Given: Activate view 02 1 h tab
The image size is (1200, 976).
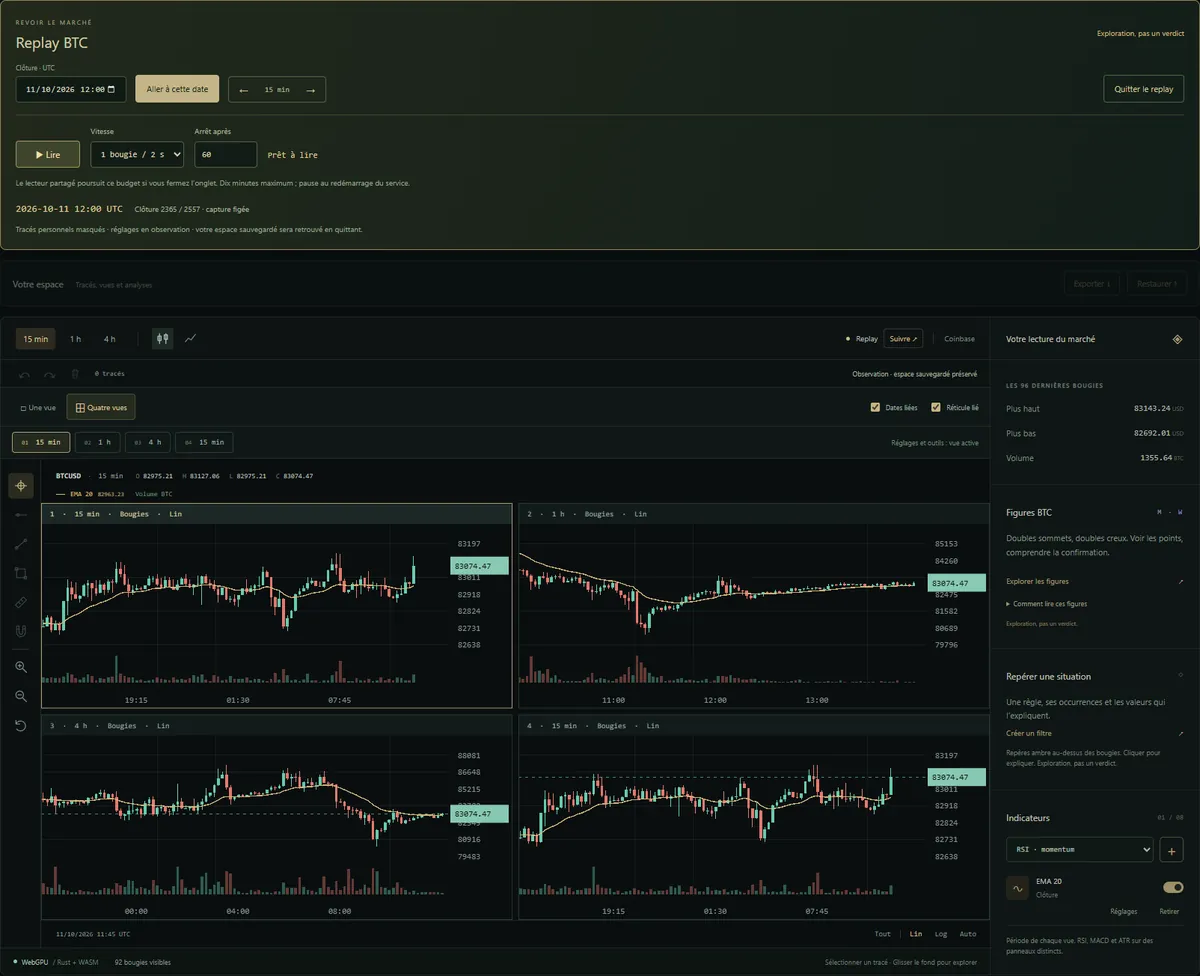Looking at the screenshot, I should pos(97,442).
